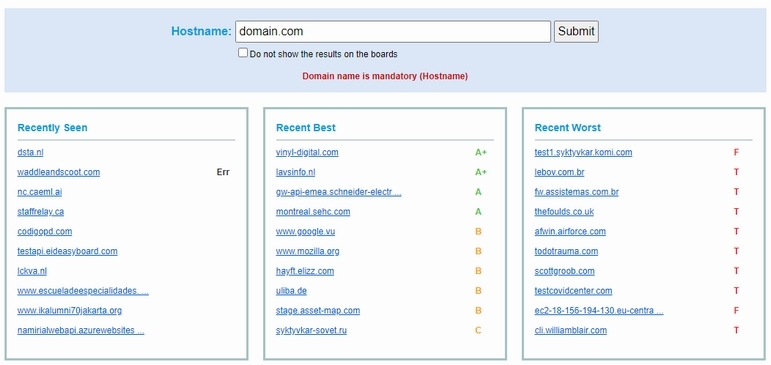Image resolution: width=771 pixels, height=365 pixels.
Task: Open codigopd.com link
Action: (x=45, y=231)
